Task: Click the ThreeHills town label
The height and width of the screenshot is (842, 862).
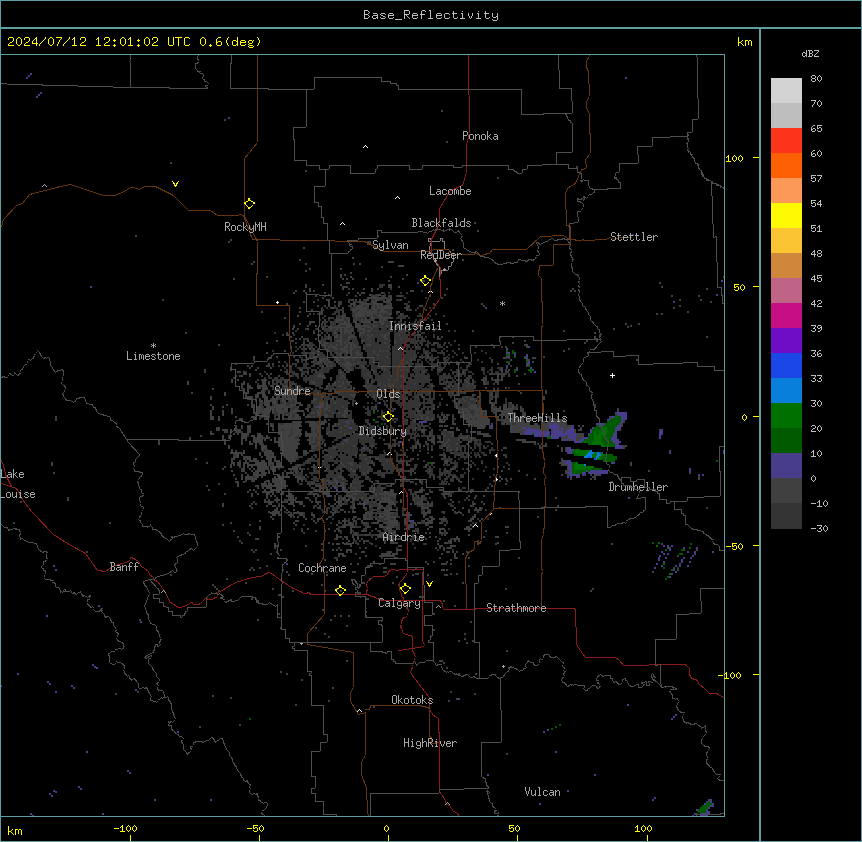Action: point(537,418)
